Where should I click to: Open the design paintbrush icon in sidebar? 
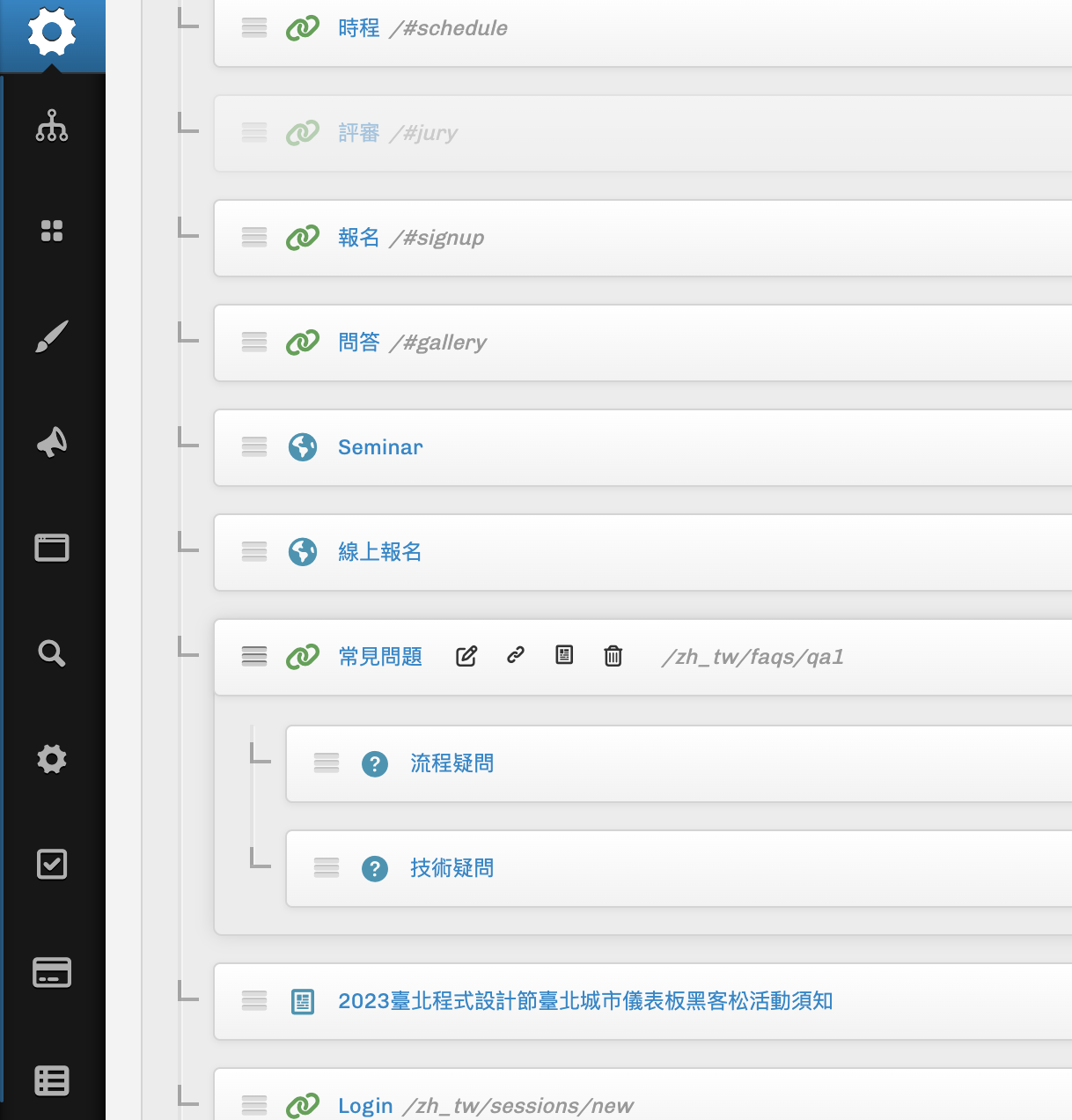(52, 336)
